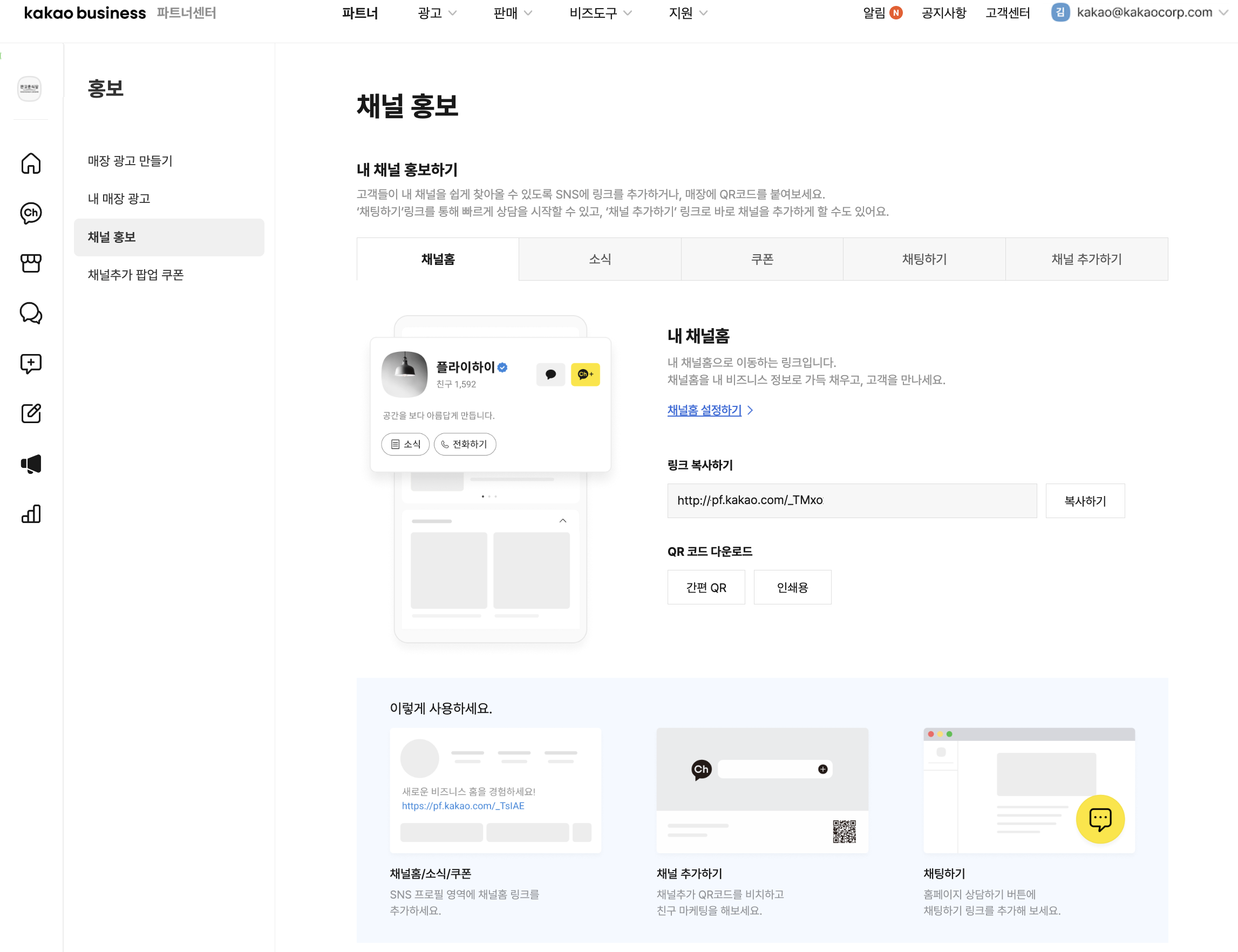Open the bar chart statistics icon

[31, 513]
